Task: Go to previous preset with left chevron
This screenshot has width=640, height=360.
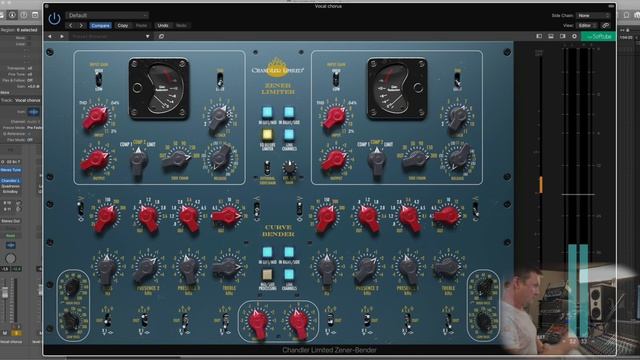Action: [x=71, y=25]
